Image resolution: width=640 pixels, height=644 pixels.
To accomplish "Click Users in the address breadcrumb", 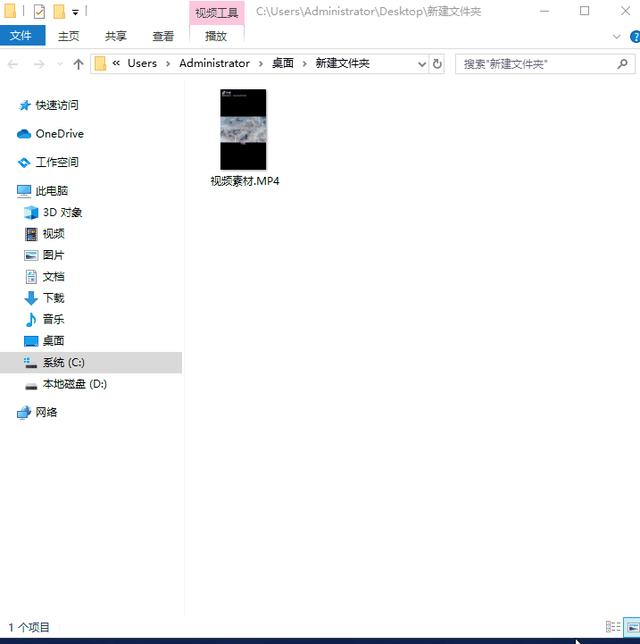I will [142, 63].
